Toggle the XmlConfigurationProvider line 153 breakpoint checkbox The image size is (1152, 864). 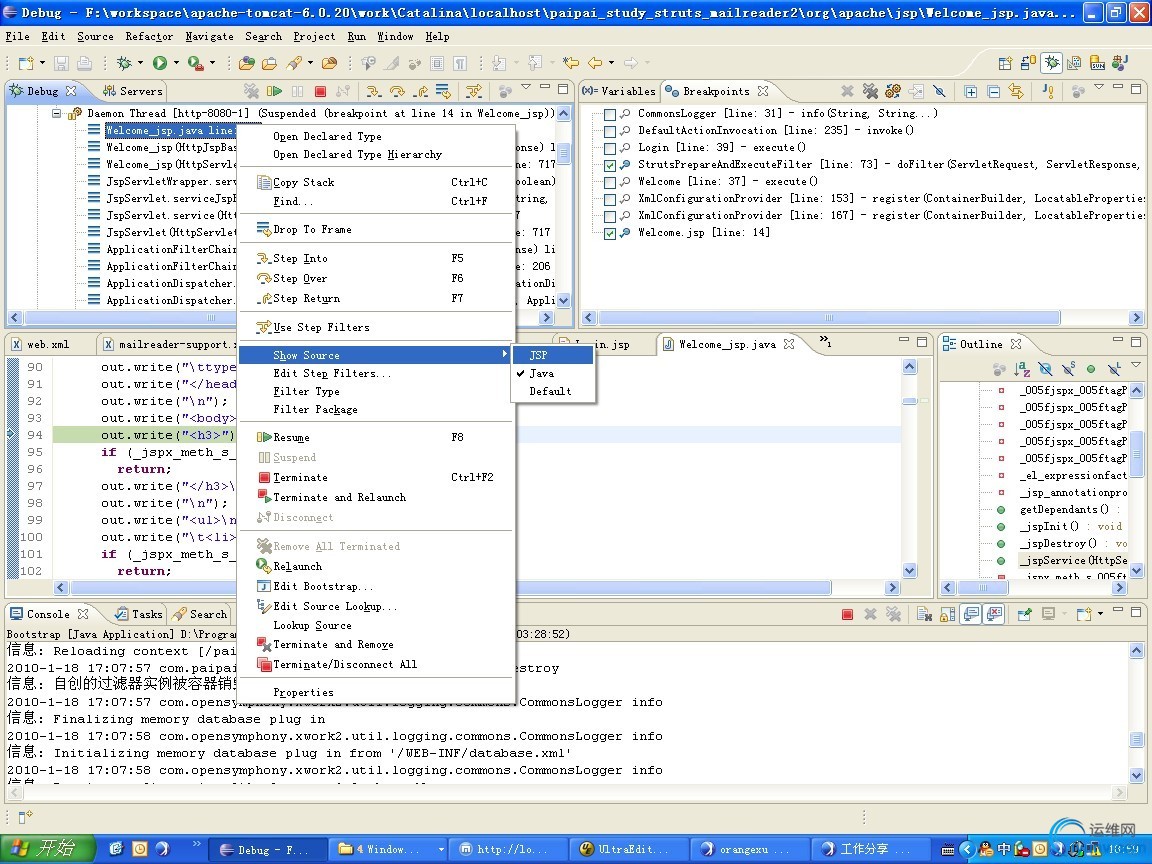pos(610,199)
